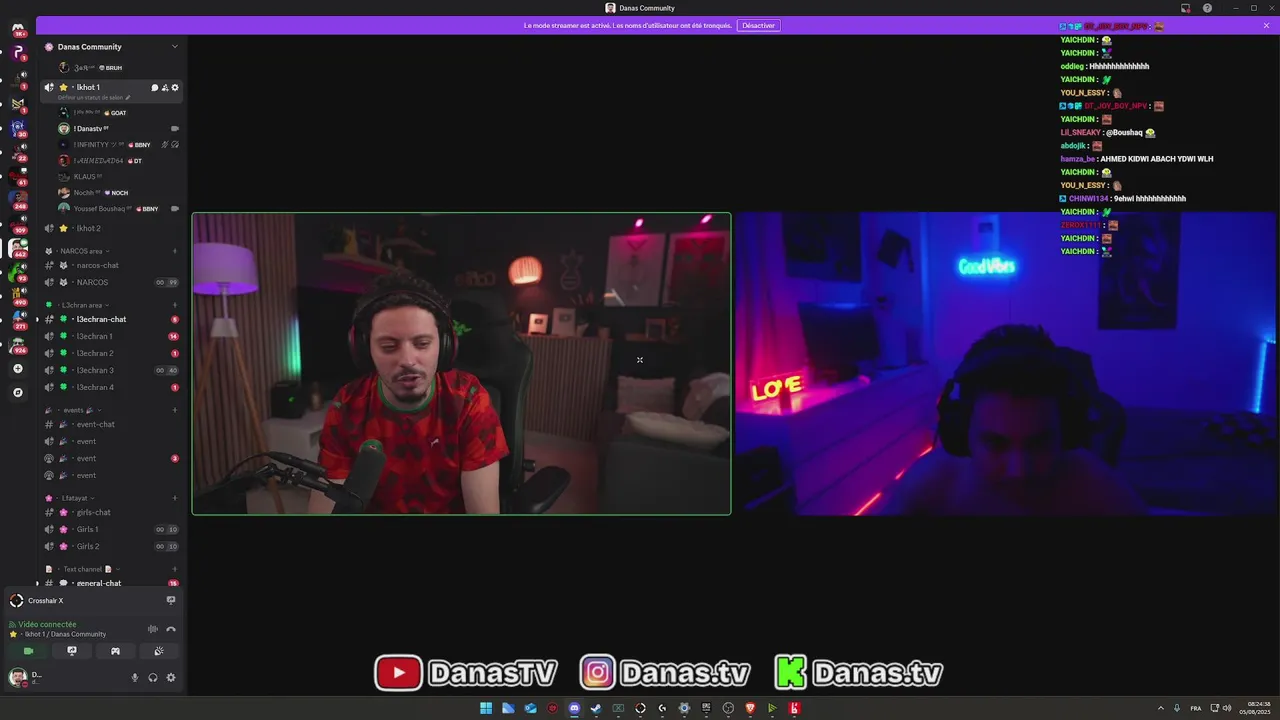Viewport: 1280px width, 720px height.
Task: Create channel in L3chran area plus
Action: (x=175, y=305)
